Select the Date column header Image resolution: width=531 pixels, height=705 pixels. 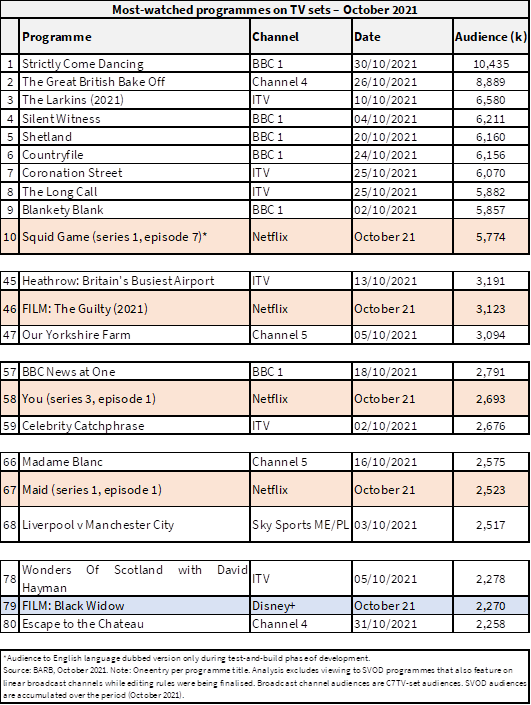[402, 36]
